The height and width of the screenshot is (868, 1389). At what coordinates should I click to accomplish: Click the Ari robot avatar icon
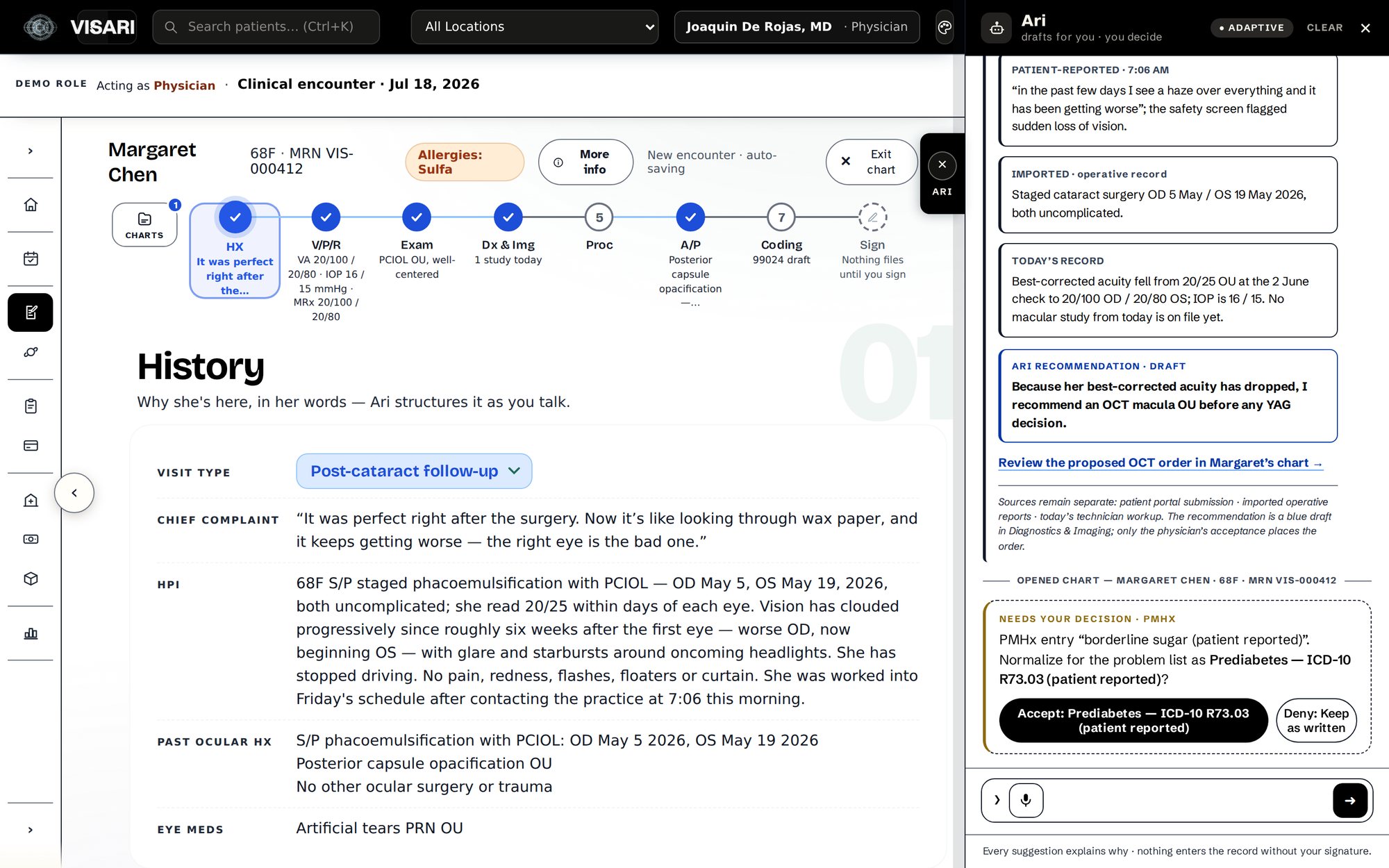click(997, 28)
